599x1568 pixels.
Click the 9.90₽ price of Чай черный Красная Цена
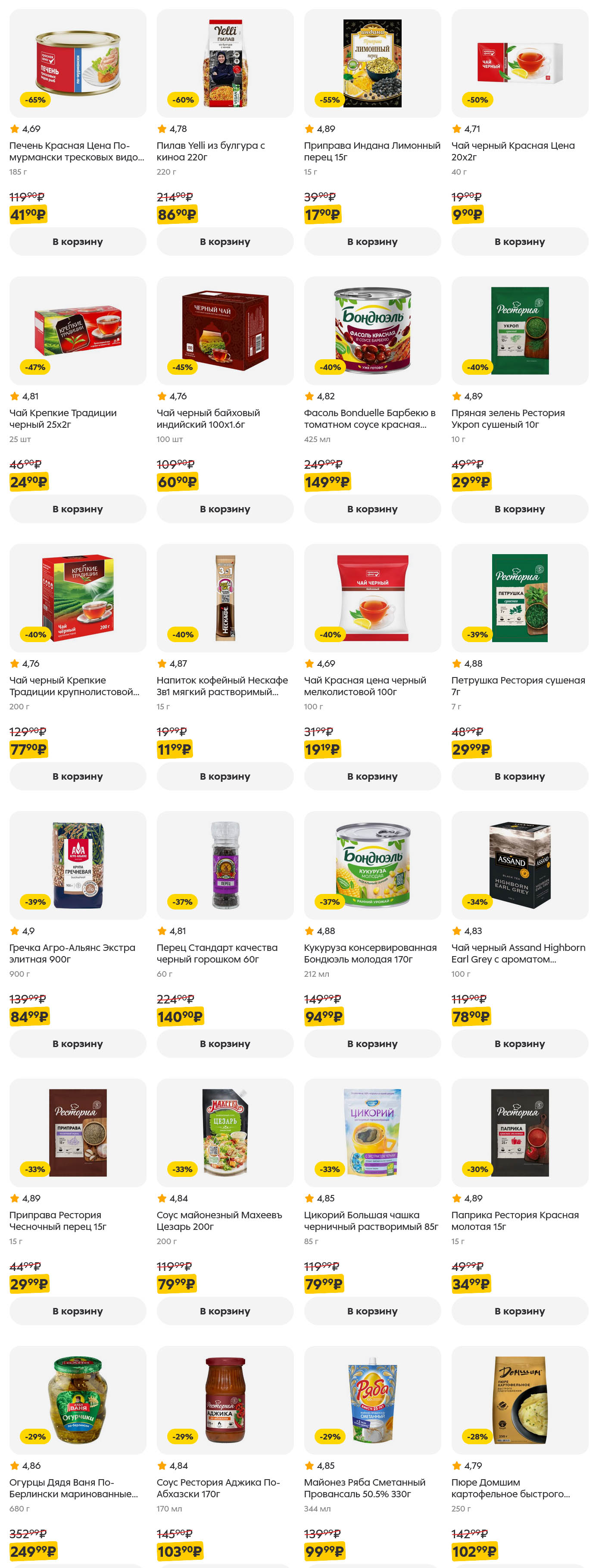pos(467,214)
